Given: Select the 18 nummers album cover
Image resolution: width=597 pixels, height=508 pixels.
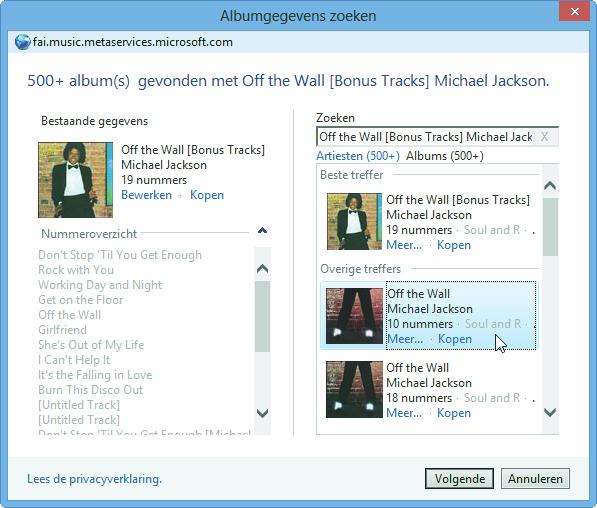Looking at the screenshot, I should tap(354, 390).
